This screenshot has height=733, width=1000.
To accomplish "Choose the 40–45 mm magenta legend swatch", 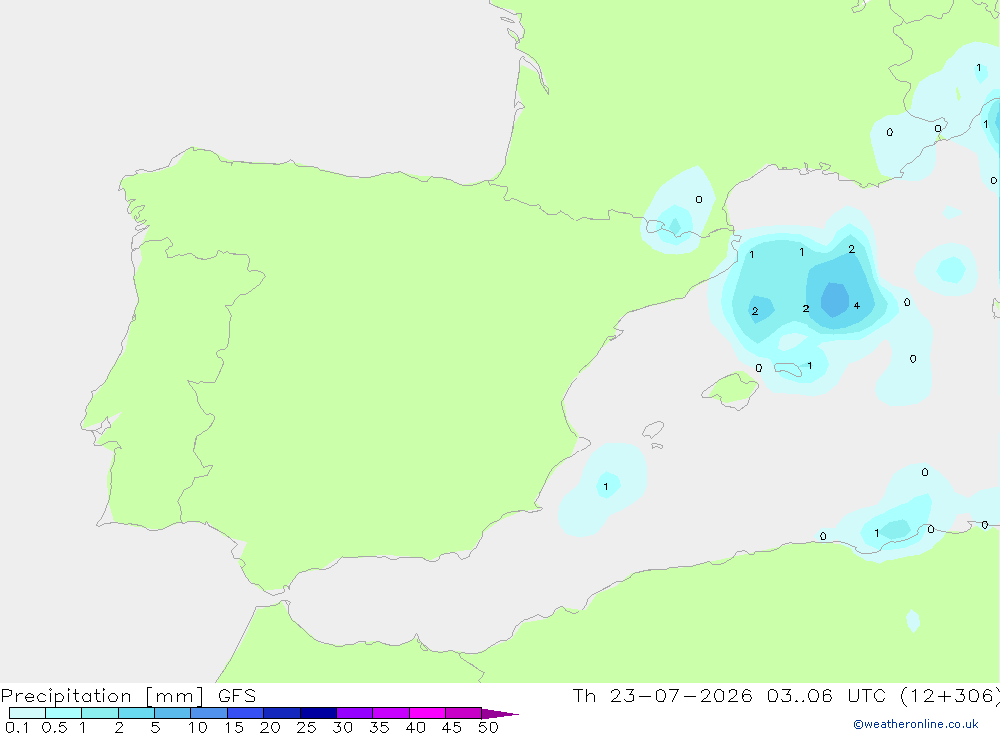I will [427, 713].
